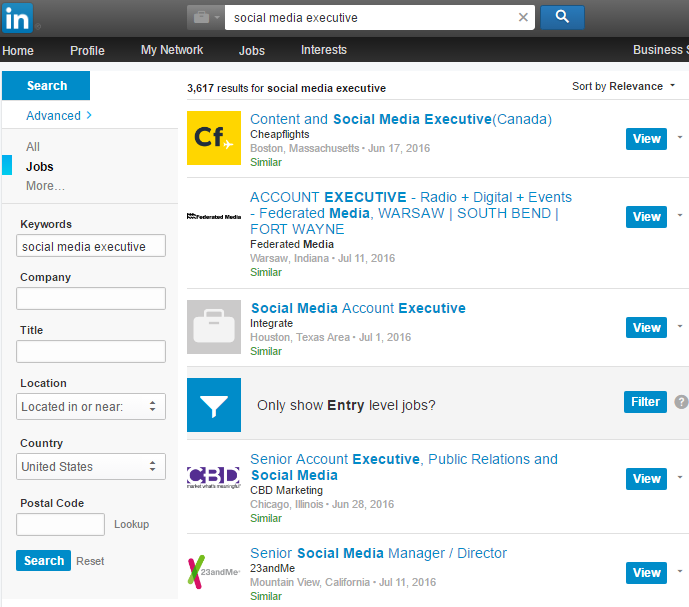Viewport: 689px width, 607px height.
Task: Show jobs similar to Federated Media listing
Action: (266, 272)
